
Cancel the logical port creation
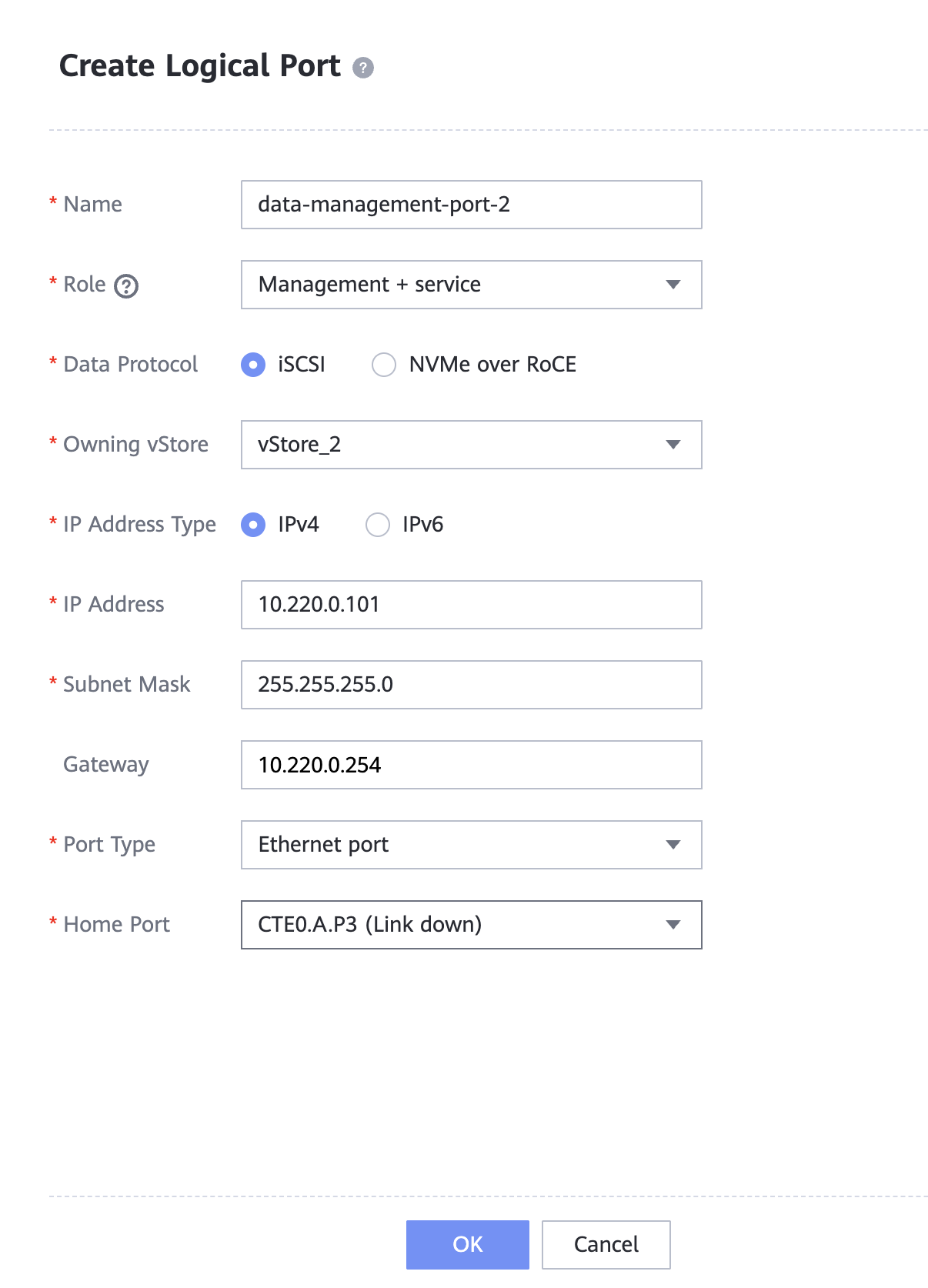(x=606, y=1244)
